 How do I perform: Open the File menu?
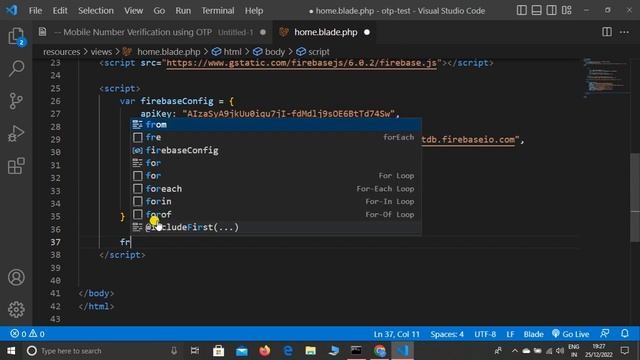36,11
